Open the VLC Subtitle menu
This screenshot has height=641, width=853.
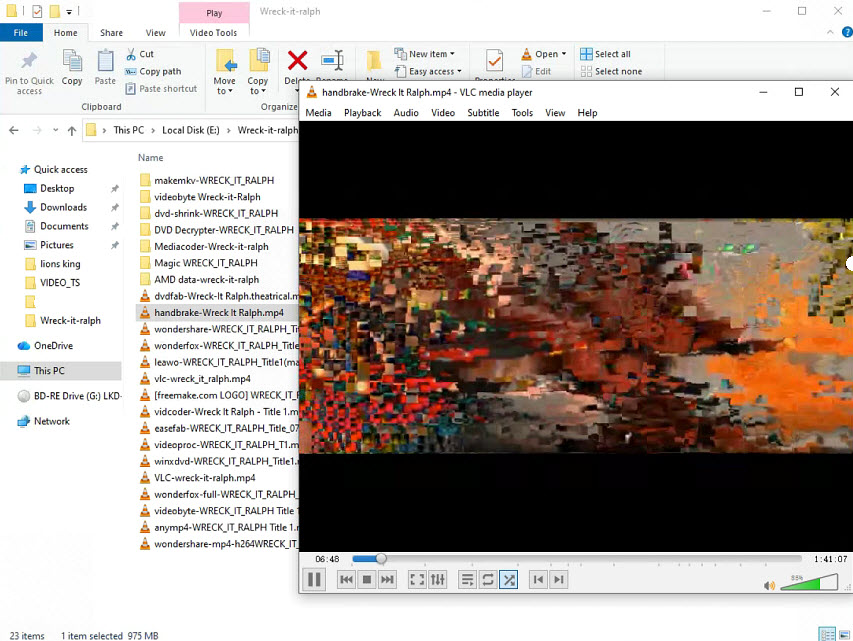483,113
